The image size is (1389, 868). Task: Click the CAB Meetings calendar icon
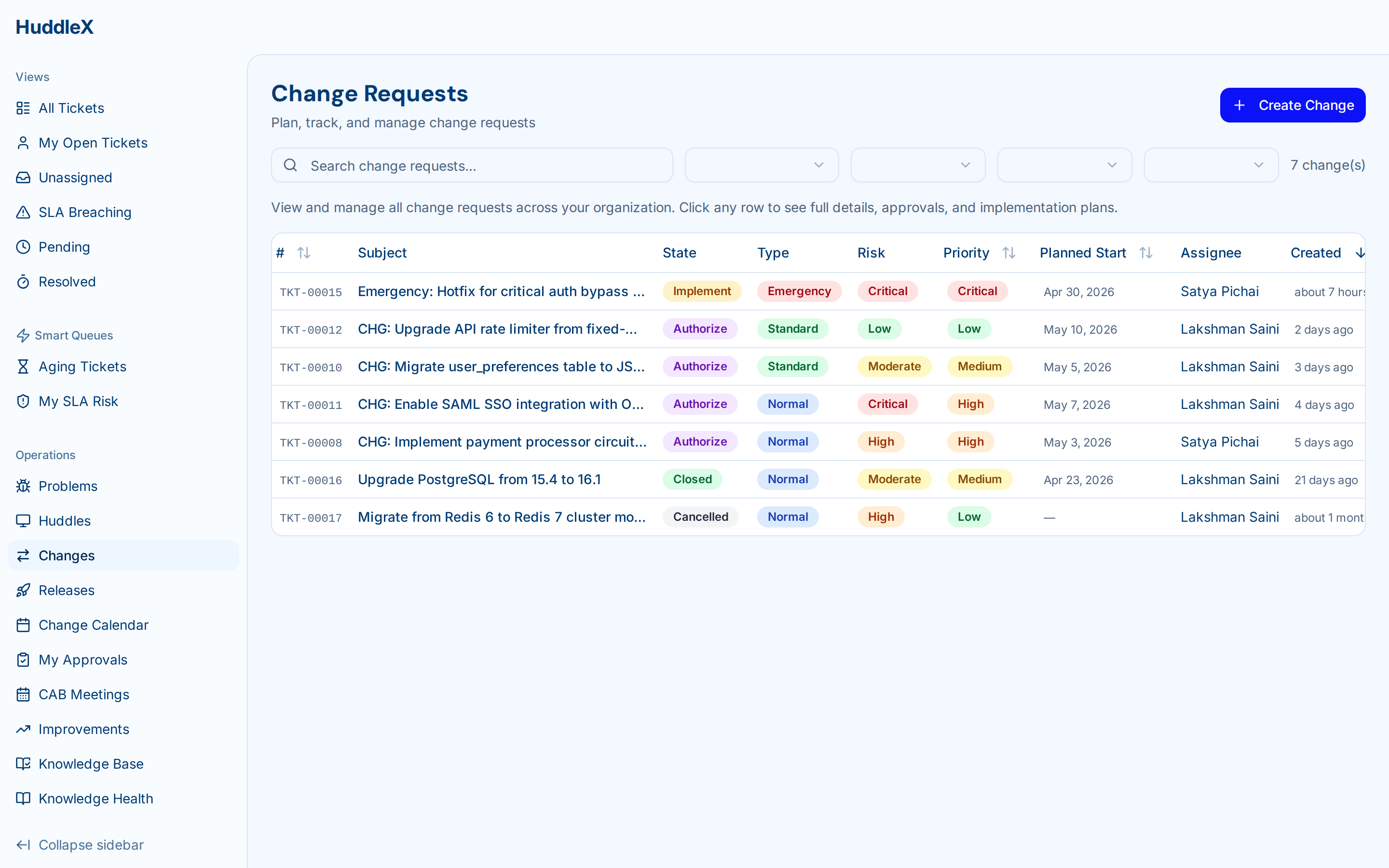(x=23, y=694)
